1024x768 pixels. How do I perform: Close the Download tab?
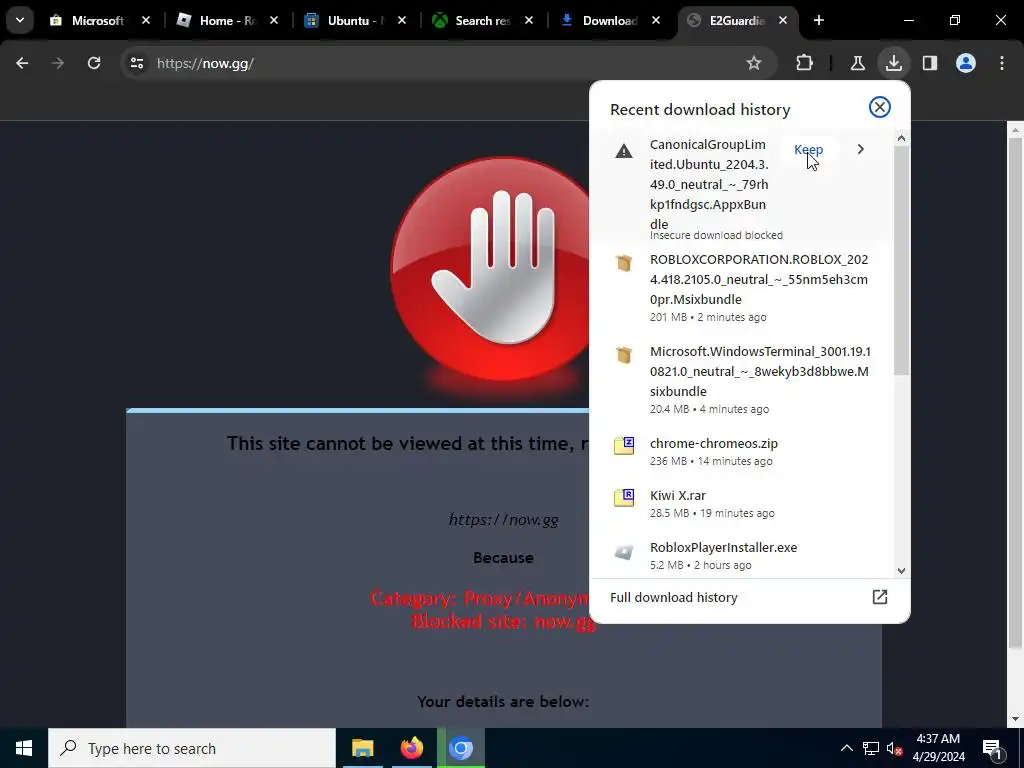pos(656,20)
